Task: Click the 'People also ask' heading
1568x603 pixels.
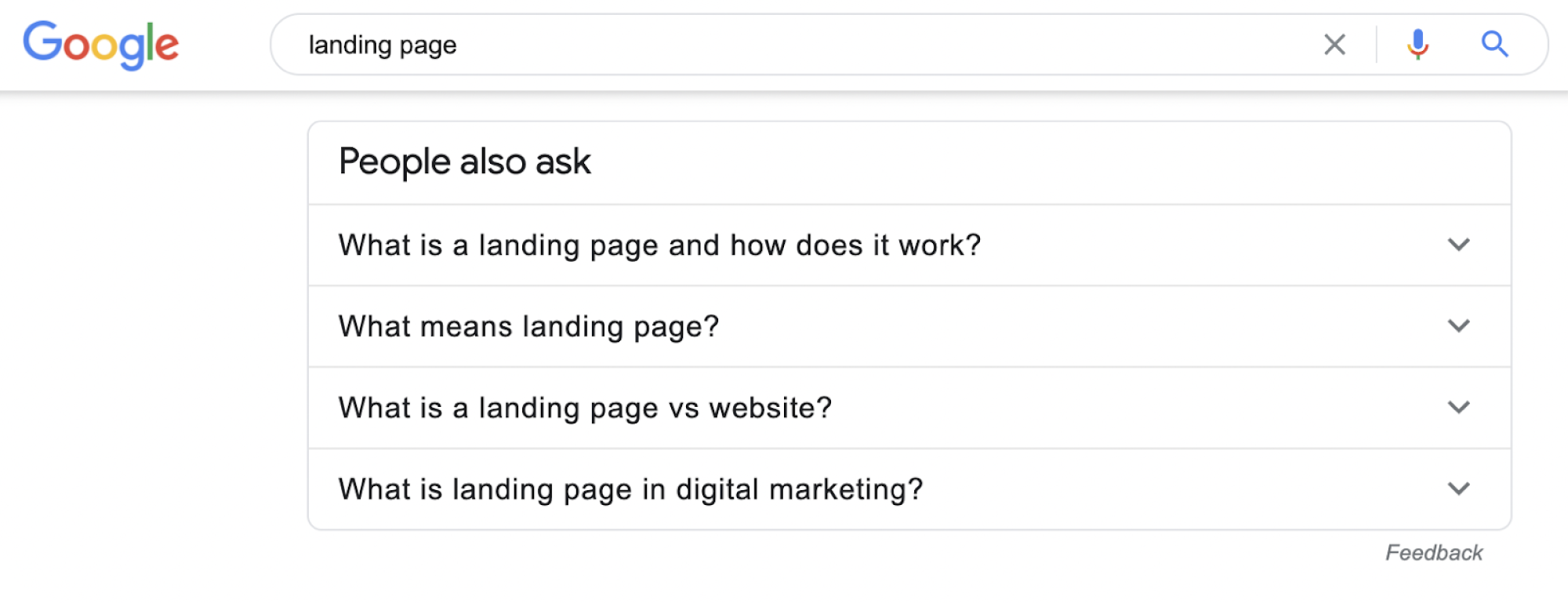Action: tap(466, 162)
